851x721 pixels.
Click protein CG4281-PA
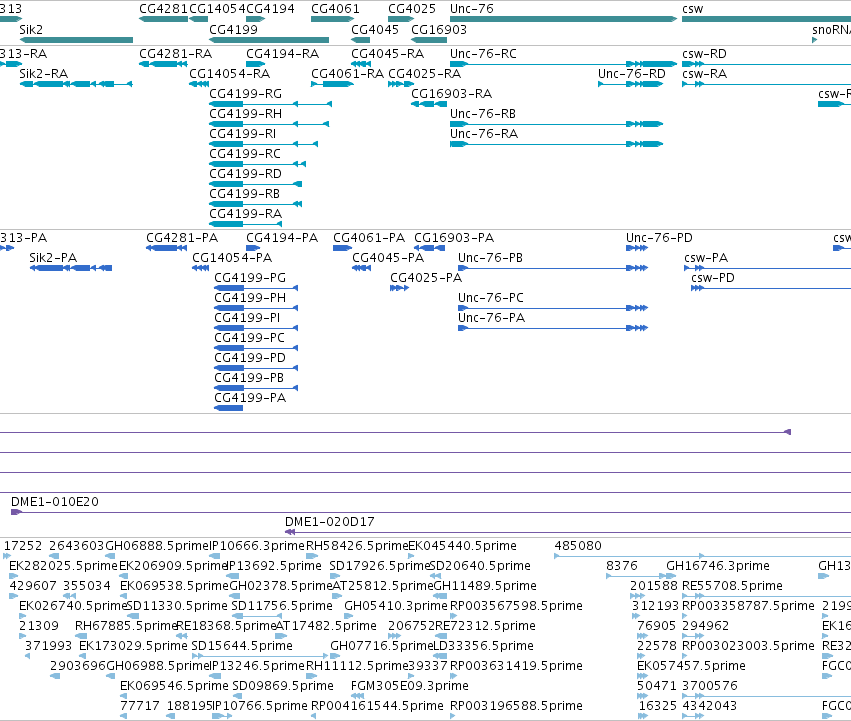click(x=167, y=248)
